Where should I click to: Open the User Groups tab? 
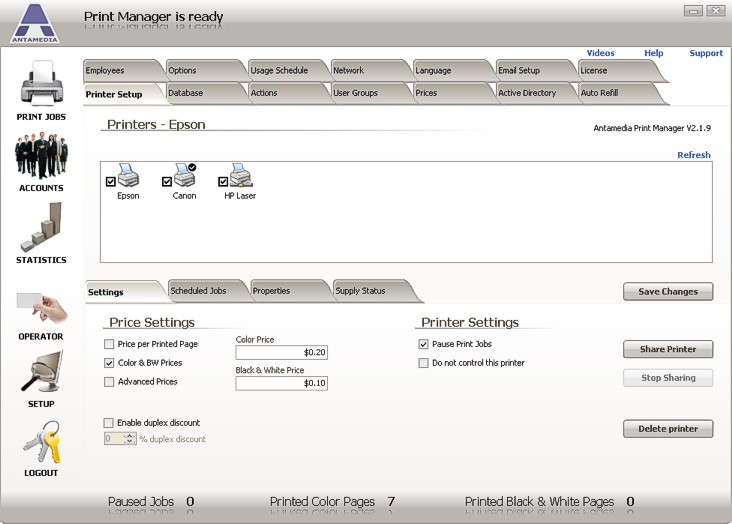[x=370, y=93]
